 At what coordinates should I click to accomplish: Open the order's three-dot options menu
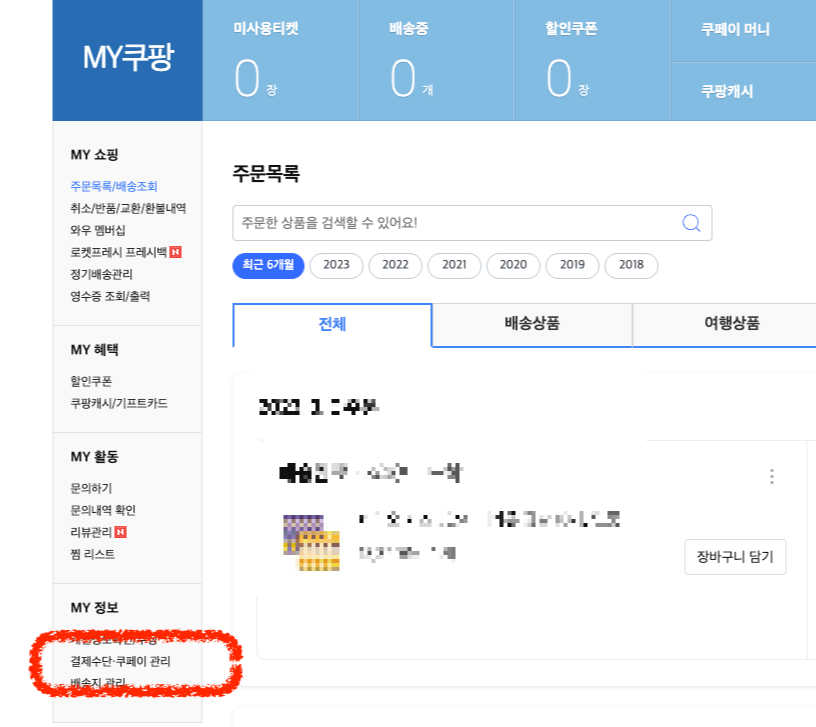(x=772, y=478)
